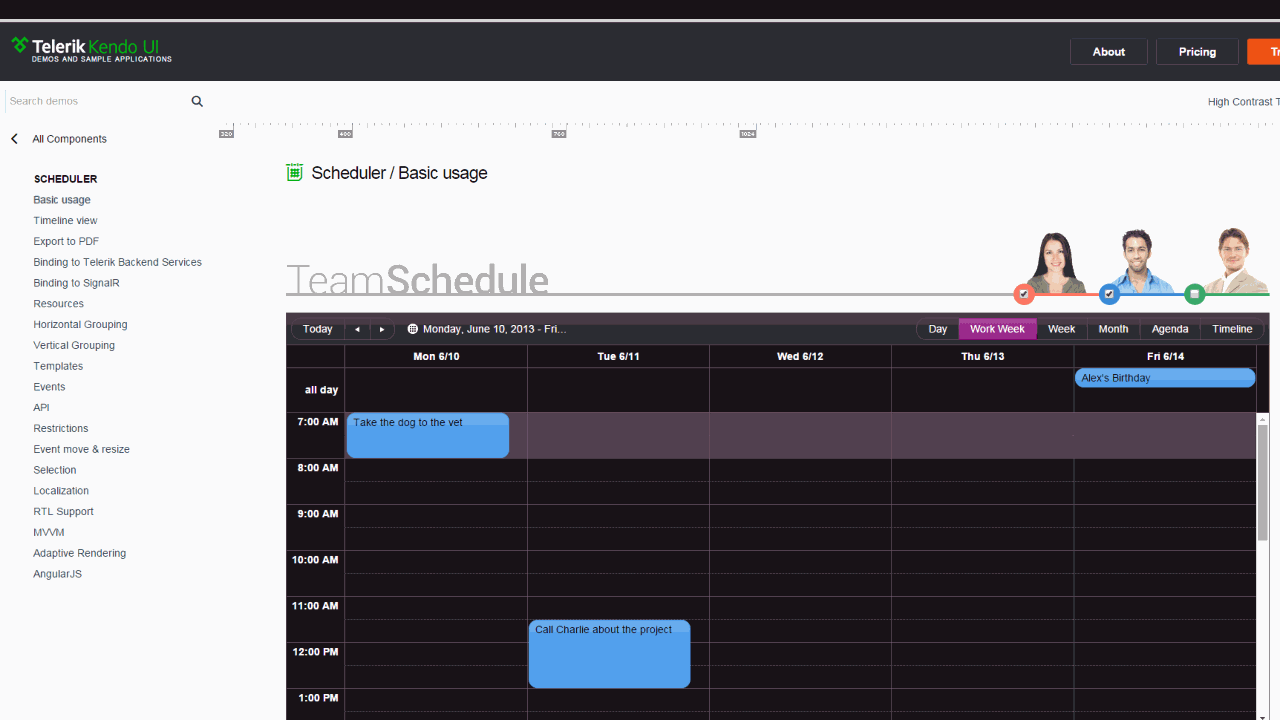Go to previous week with left arrow
Screen dimensions: 1280x720
358,329
